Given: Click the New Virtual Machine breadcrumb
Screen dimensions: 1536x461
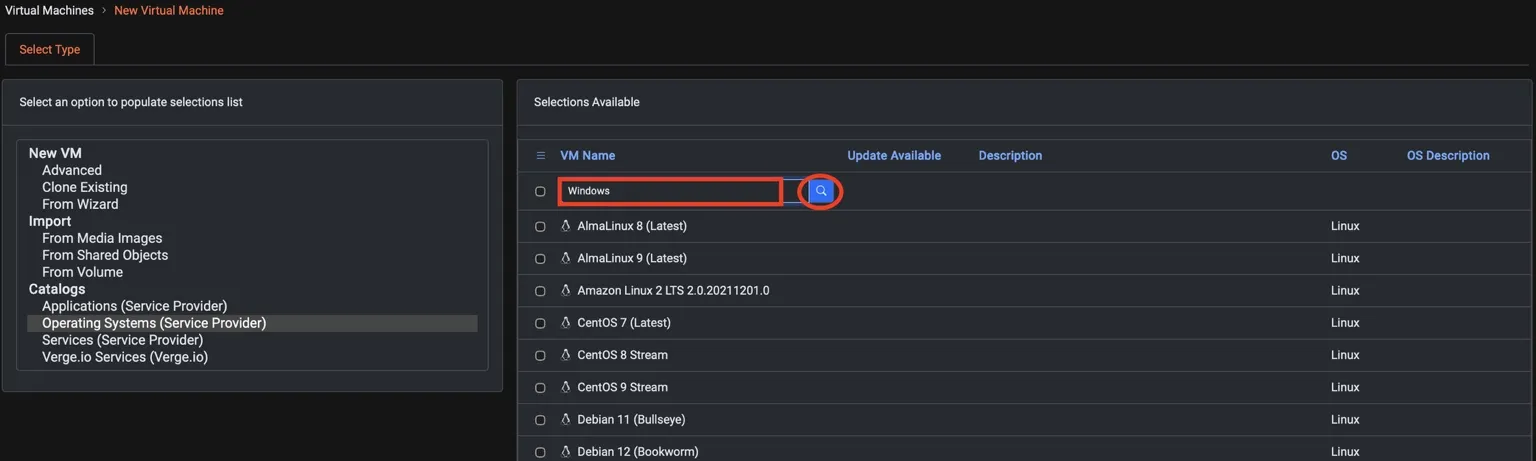Looking at the screenshot, I should (169, 10).
